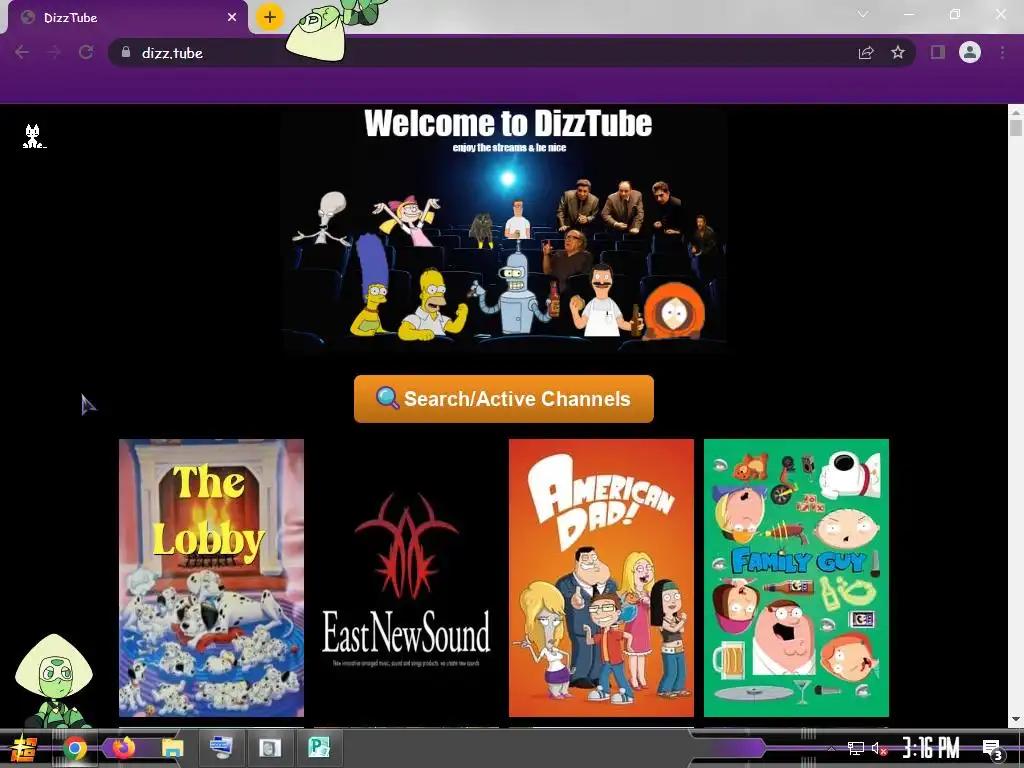
Task: Click the scrollbar down arrow
Action: [x=1016, y=719]
